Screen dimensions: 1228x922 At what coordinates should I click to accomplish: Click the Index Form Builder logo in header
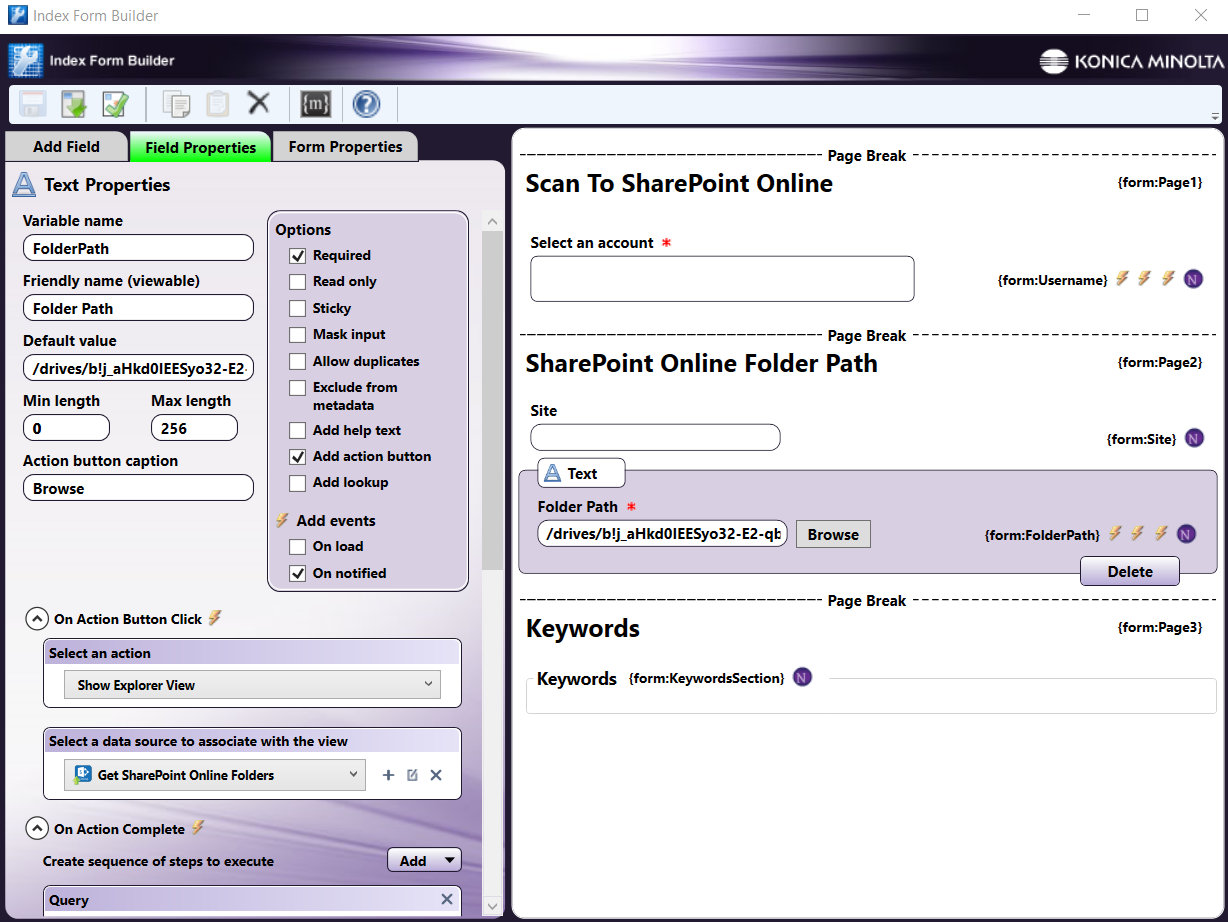pyautogui.click(x=26, y=61)
